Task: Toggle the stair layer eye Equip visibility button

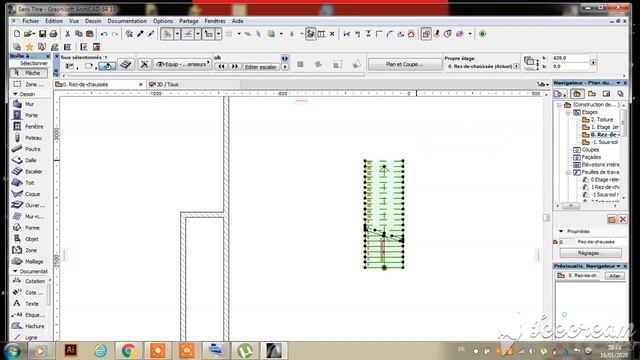Action: point(183,64)
